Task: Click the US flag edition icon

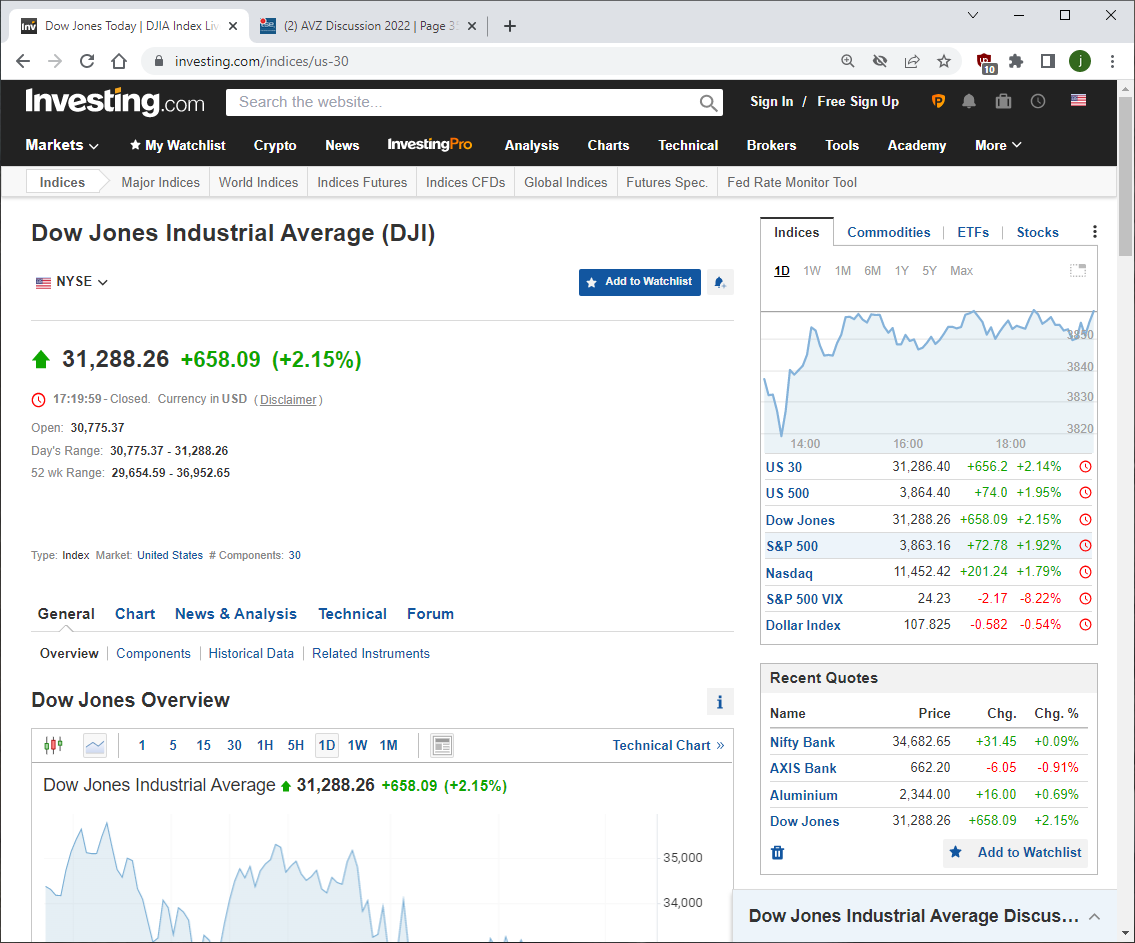Action: click(1079, 101)
